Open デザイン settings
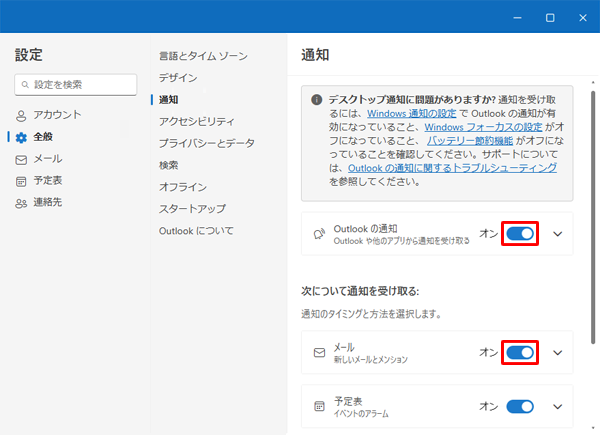 pos(178,78)
